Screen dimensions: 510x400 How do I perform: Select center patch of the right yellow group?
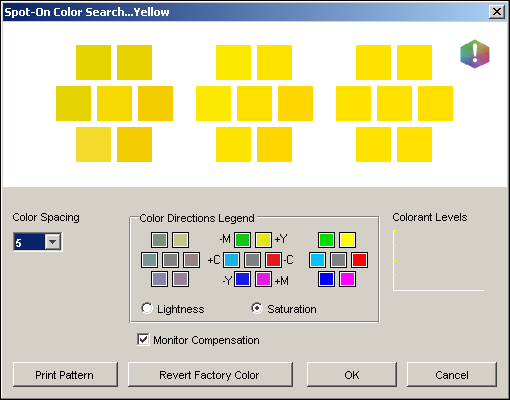(394, 103)
